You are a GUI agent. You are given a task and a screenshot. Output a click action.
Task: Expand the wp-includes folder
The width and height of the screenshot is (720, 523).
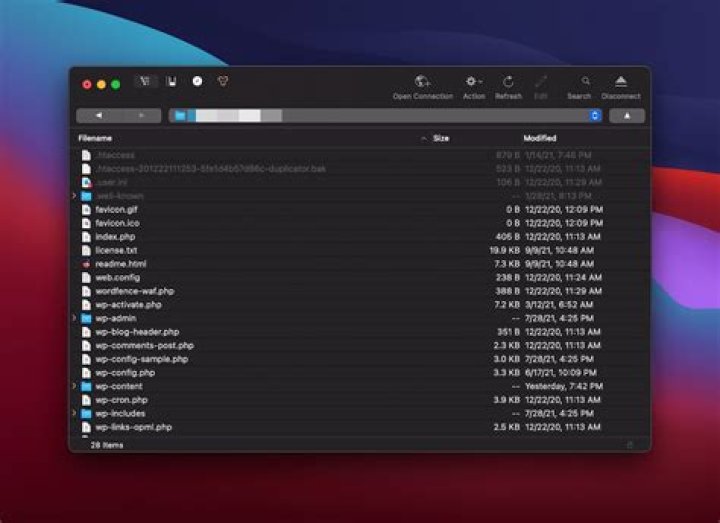click(75, 413)
